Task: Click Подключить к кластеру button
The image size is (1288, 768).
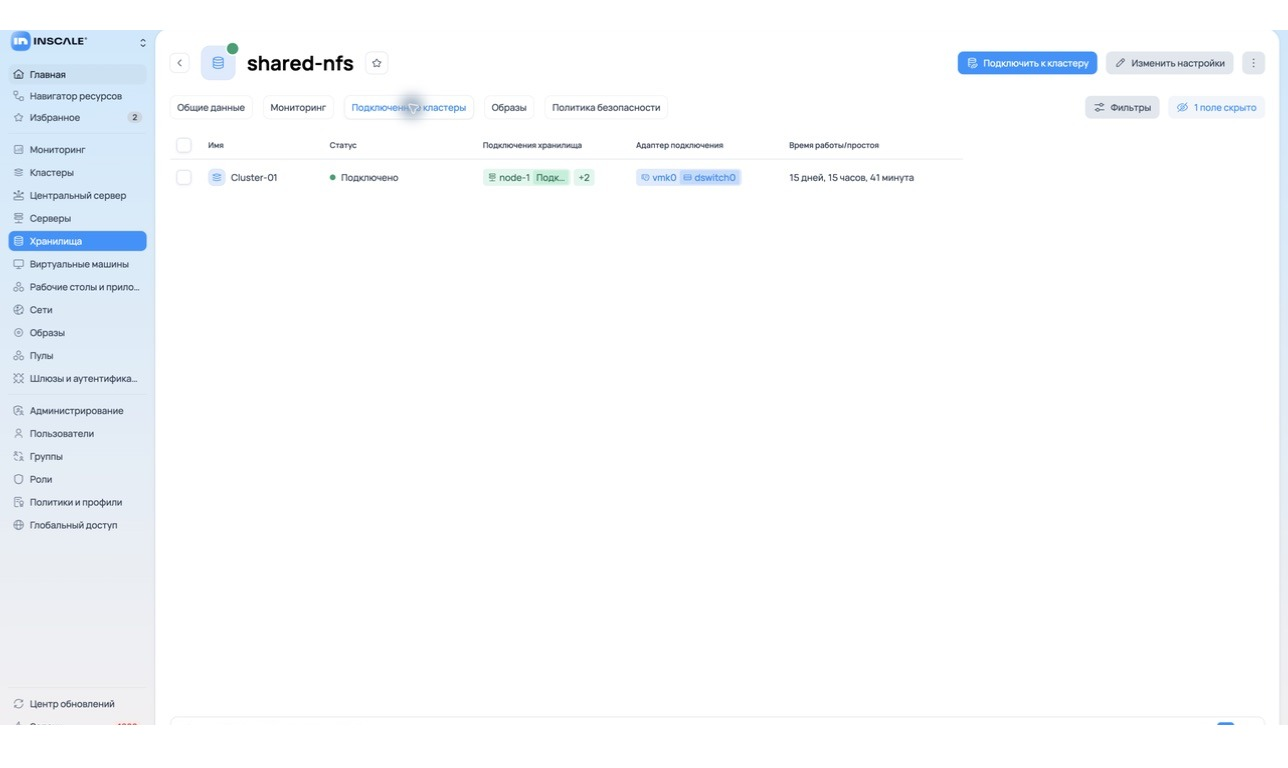Action: click(x=1027, y=63)
